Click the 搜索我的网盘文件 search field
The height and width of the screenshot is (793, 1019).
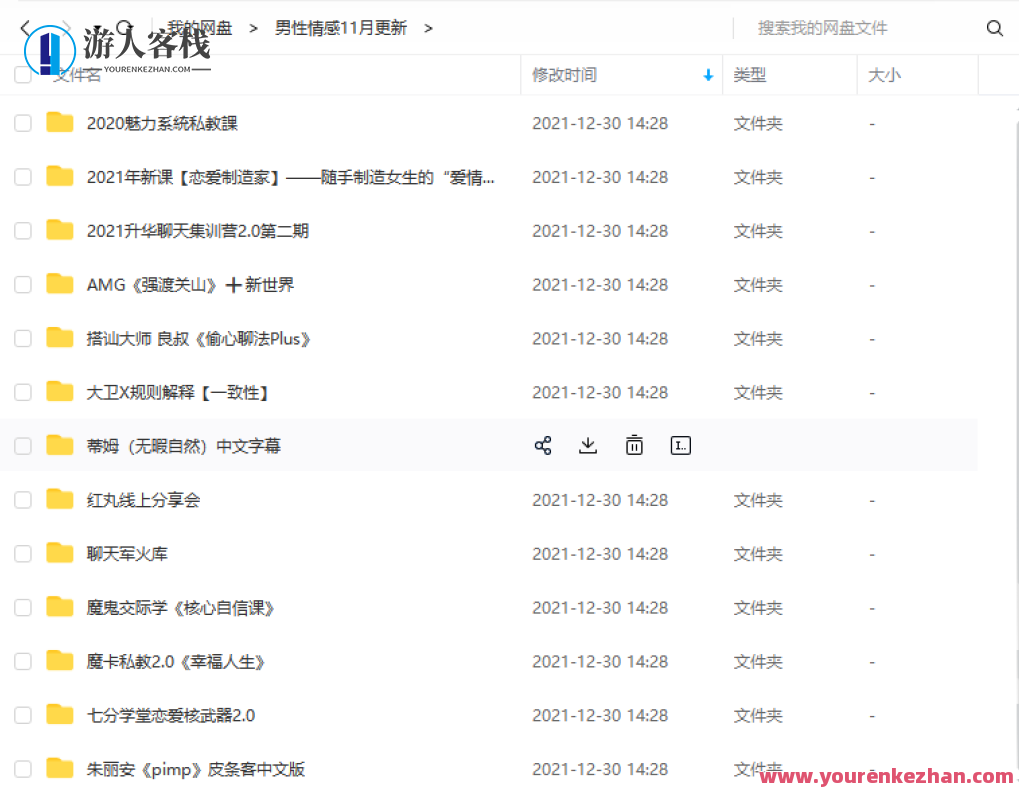point(822,28)
